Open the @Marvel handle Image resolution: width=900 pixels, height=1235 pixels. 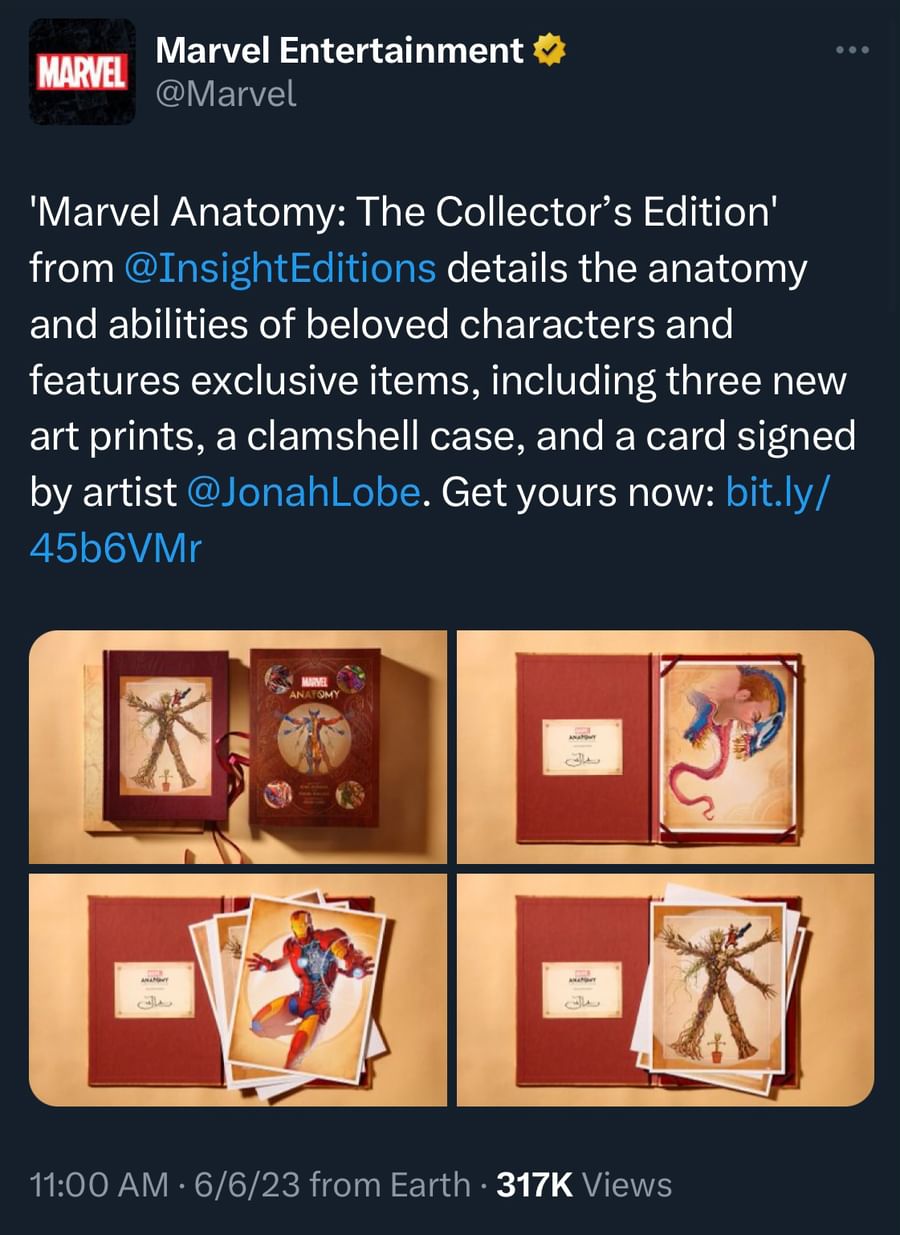coord(226,94)
